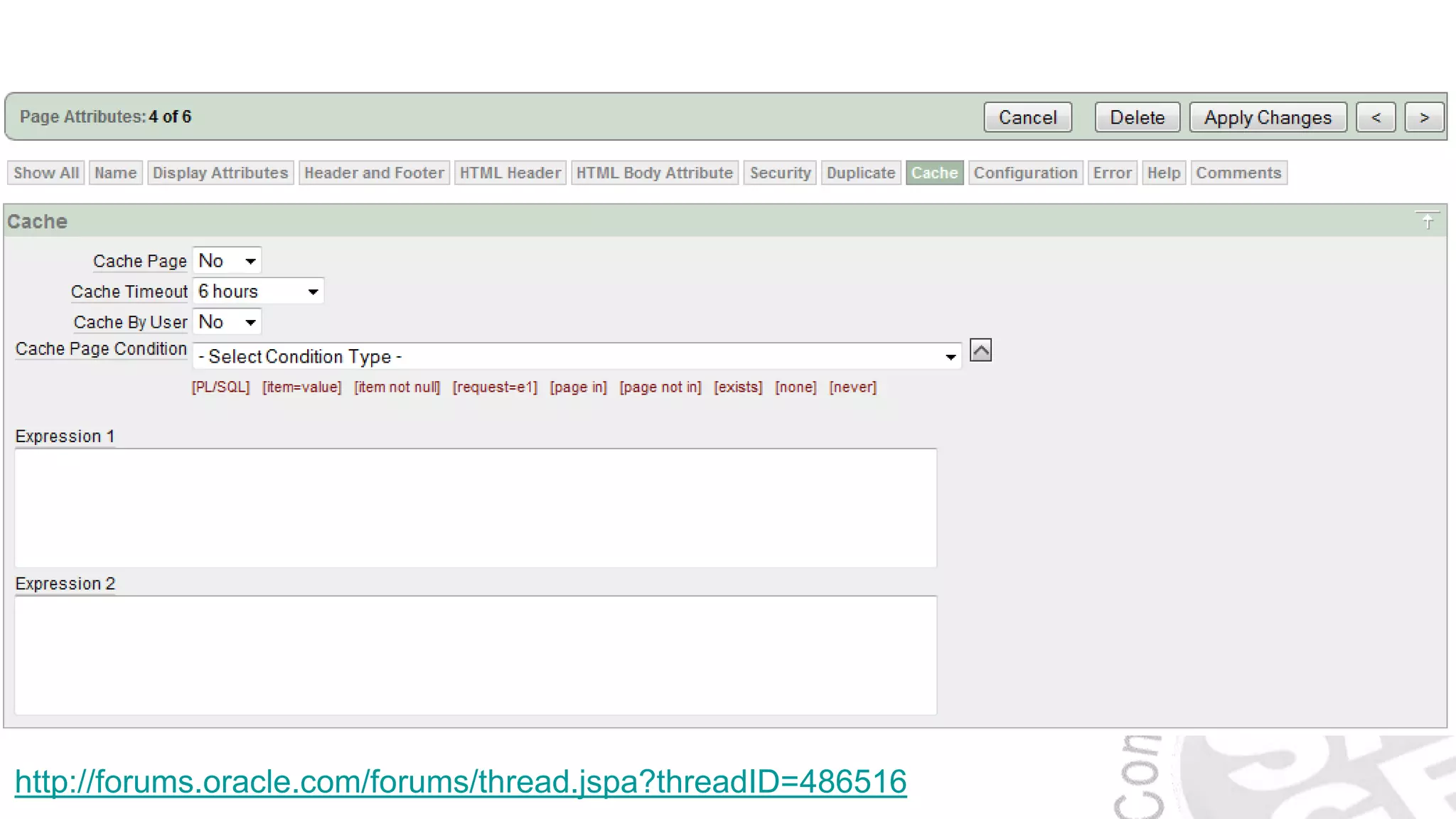Click the Cache By User label

coord(130,322)
